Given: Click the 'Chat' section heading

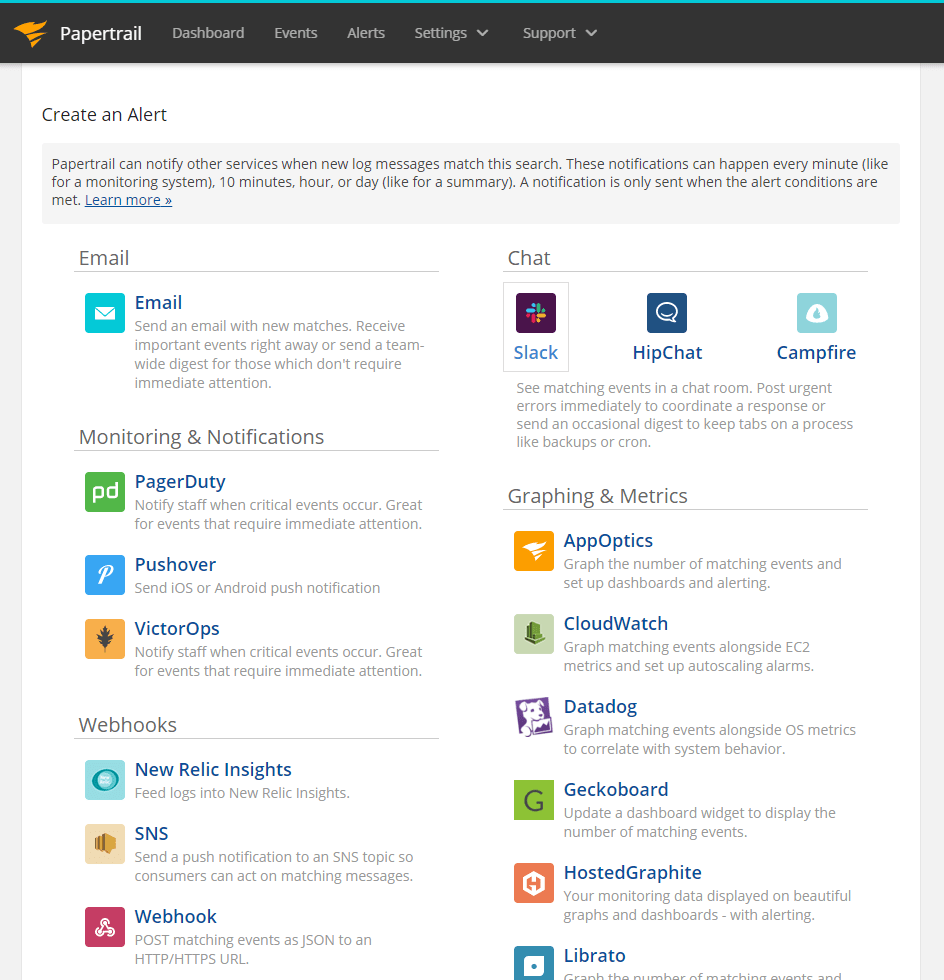Looking at the screenshot, I should pos(529,258).
